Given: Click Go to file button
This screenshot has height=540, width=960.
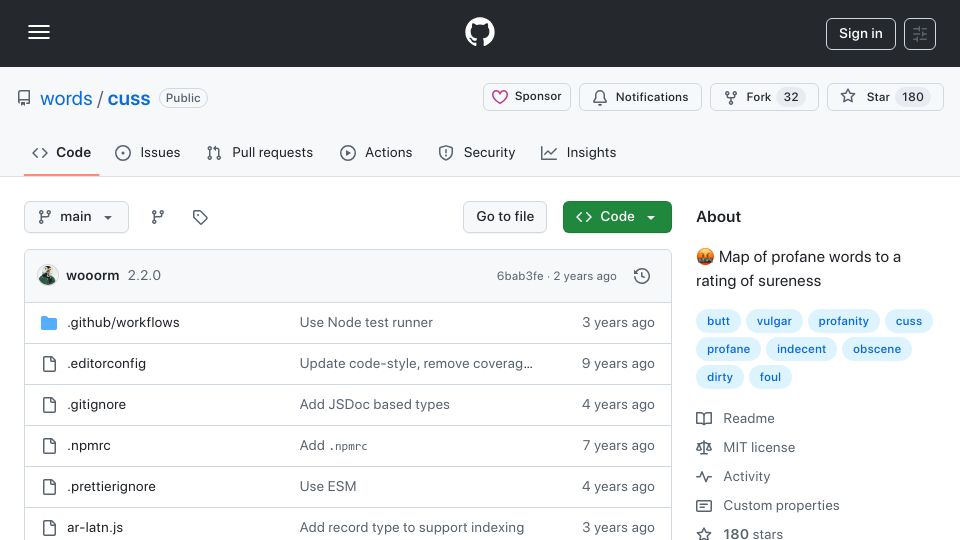Looking at the screenshot, I should [504, 217].
